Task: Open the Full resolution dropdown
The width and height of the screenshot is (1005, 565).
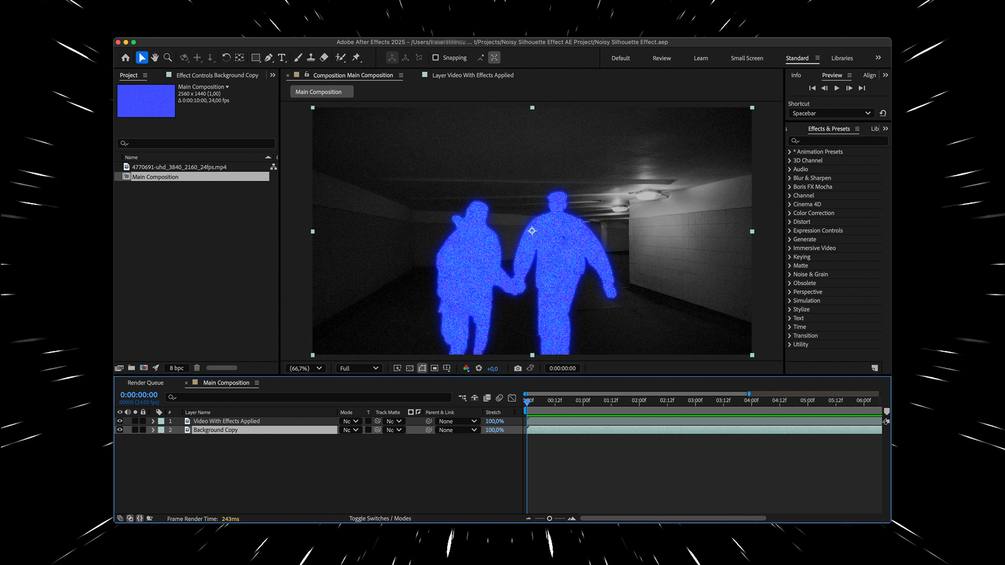Action: [x=358, y=368]
